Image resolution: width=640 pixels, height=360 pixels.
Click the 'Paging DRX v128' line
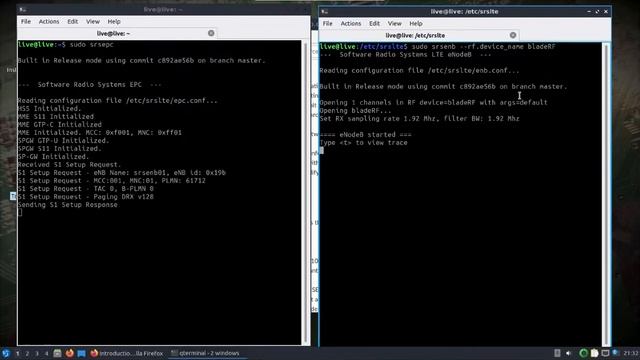pos(86,197)
